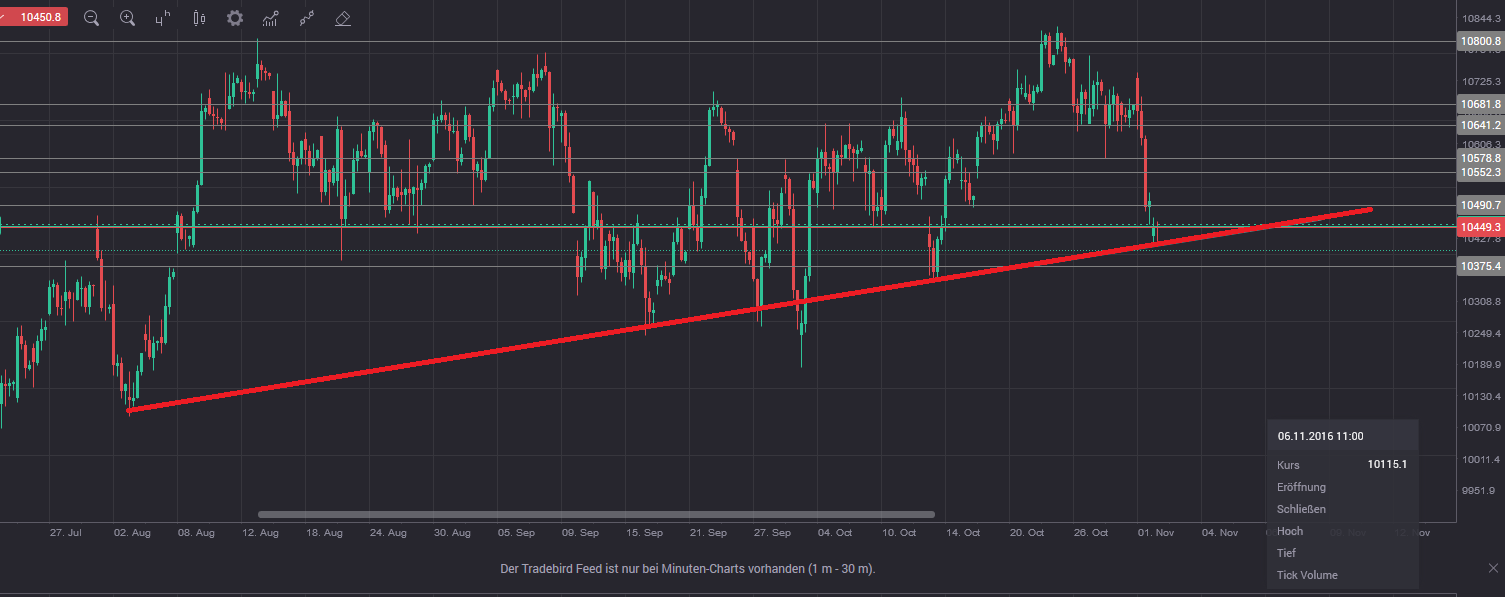This screenshot has width=1505, height=597.
Task: Click the Eröffnung label in the panel
Action: pos(1301,487)
